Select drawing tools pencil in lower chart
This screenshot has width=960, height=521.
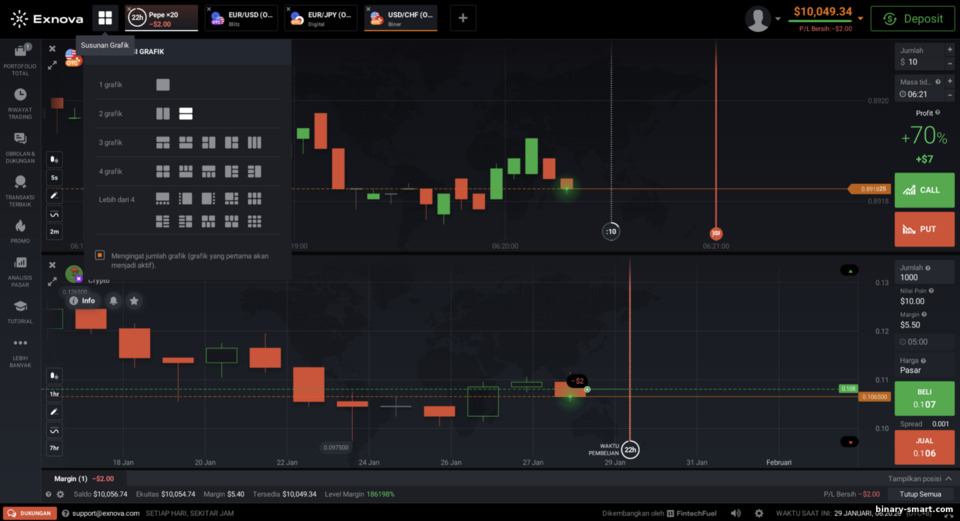coord(54,412)
